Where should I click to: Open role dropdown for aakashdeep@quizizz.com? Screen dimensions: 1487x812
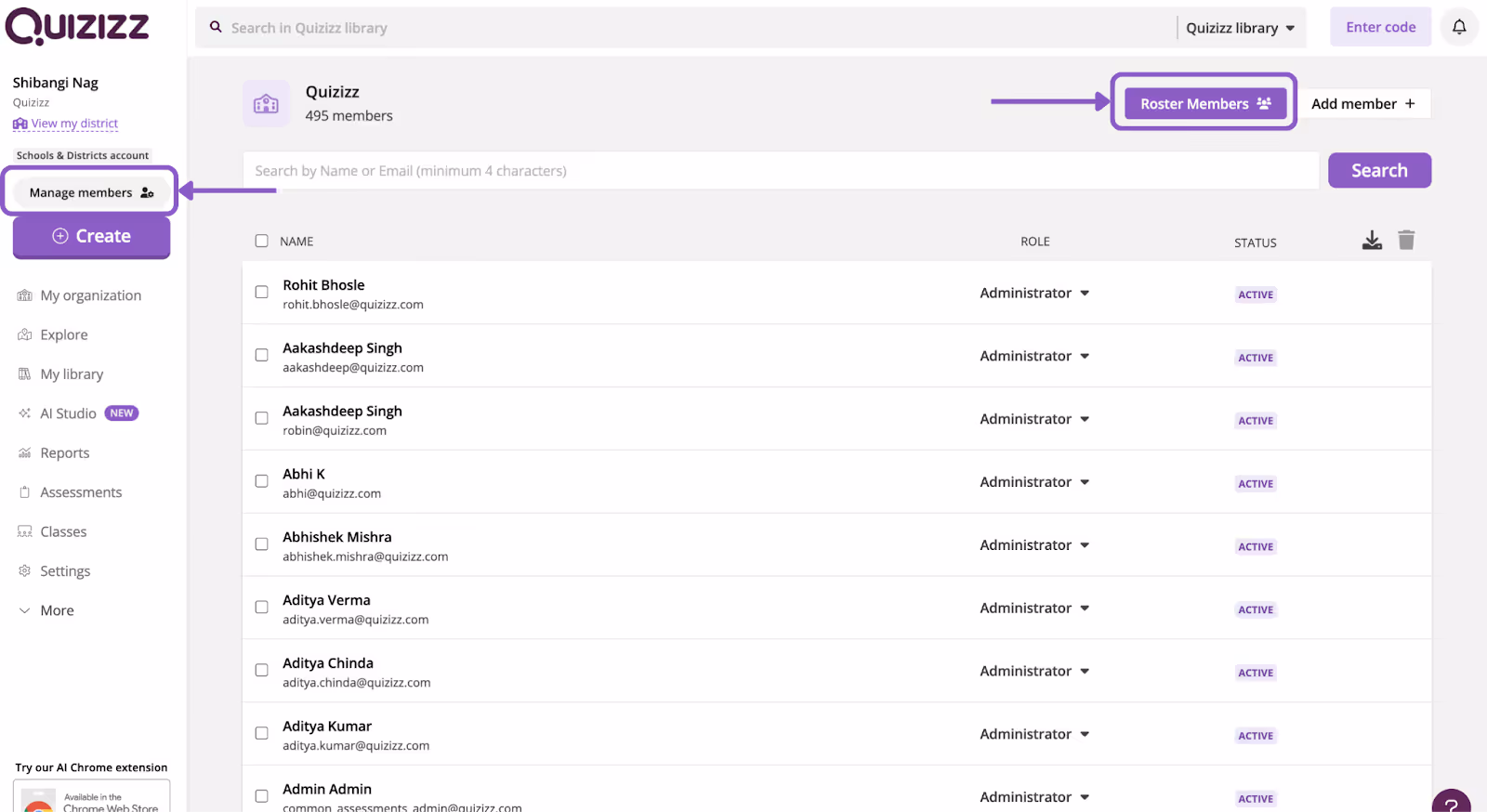(1034, 356)
